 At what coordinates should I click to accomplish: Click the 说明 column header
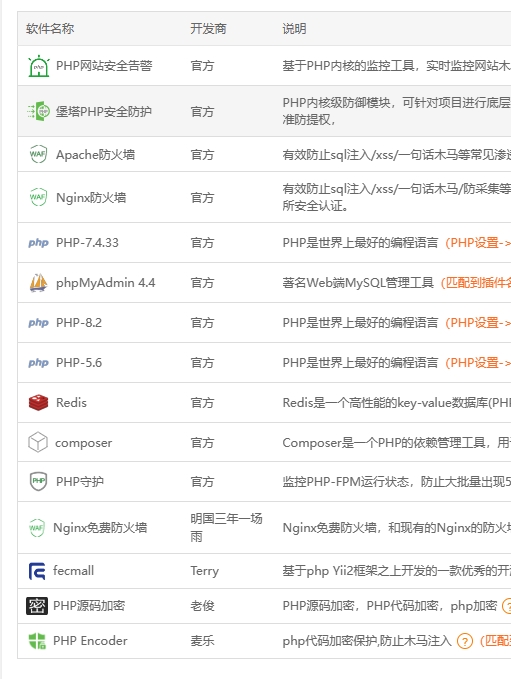(x=294, y=29)
